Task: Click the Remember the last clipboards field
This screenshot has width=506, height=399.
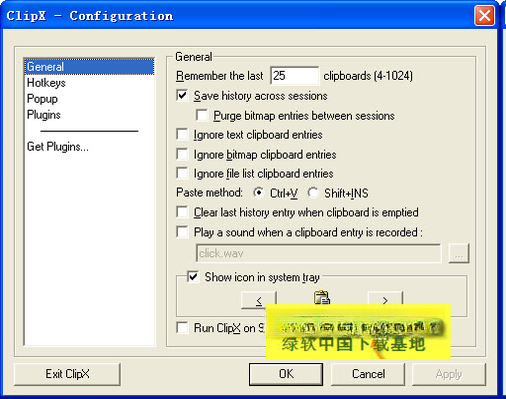Action: pos(294,76)
